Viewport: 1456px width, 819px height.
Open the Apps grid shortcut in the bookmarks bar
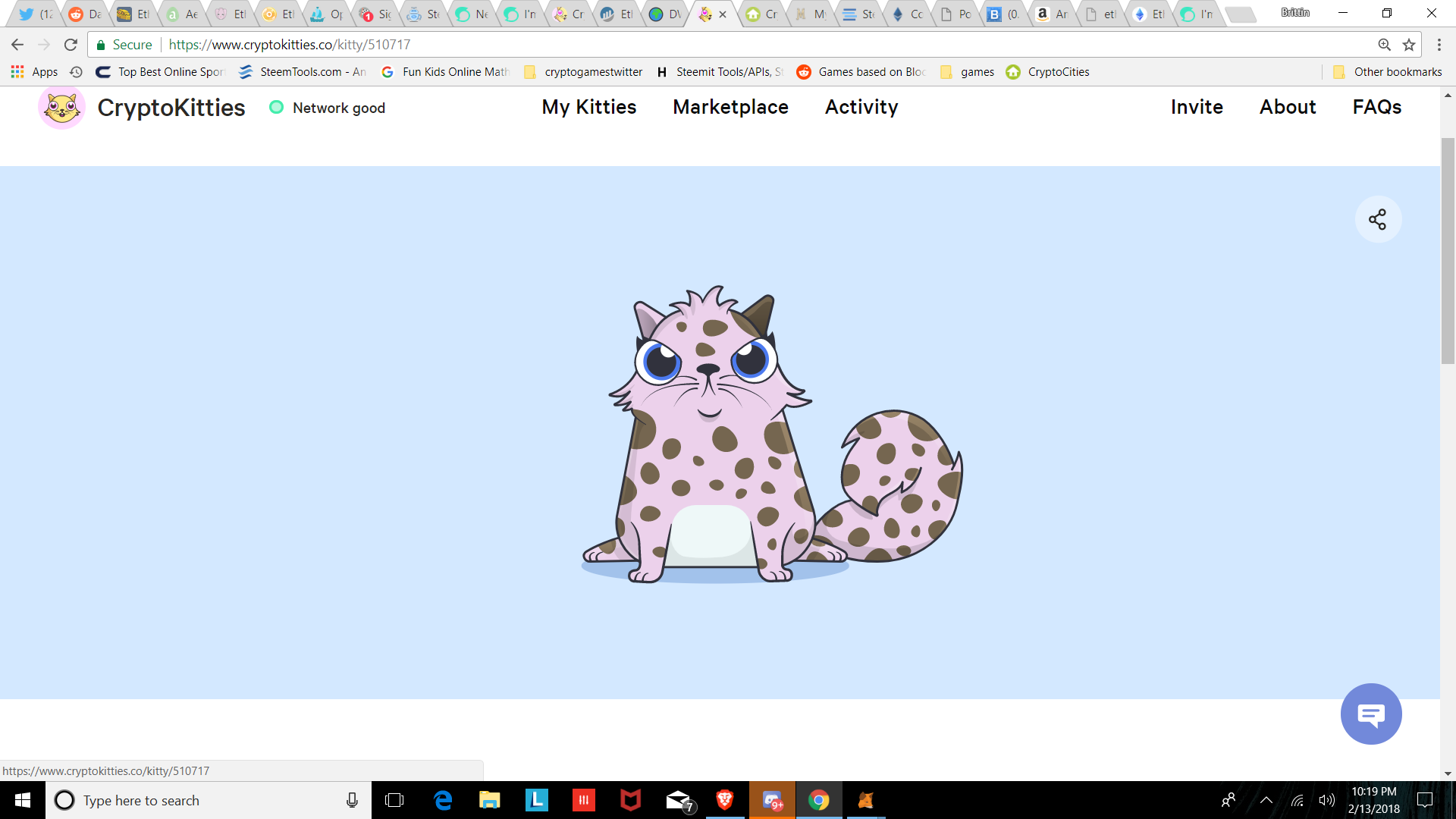34,72
